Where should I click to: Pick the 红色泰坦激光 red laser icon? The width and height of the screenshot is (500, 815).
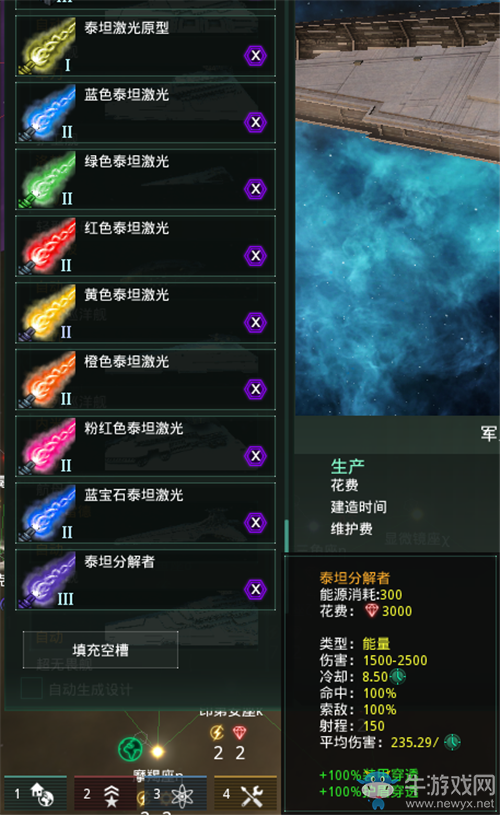click(47, 246)
